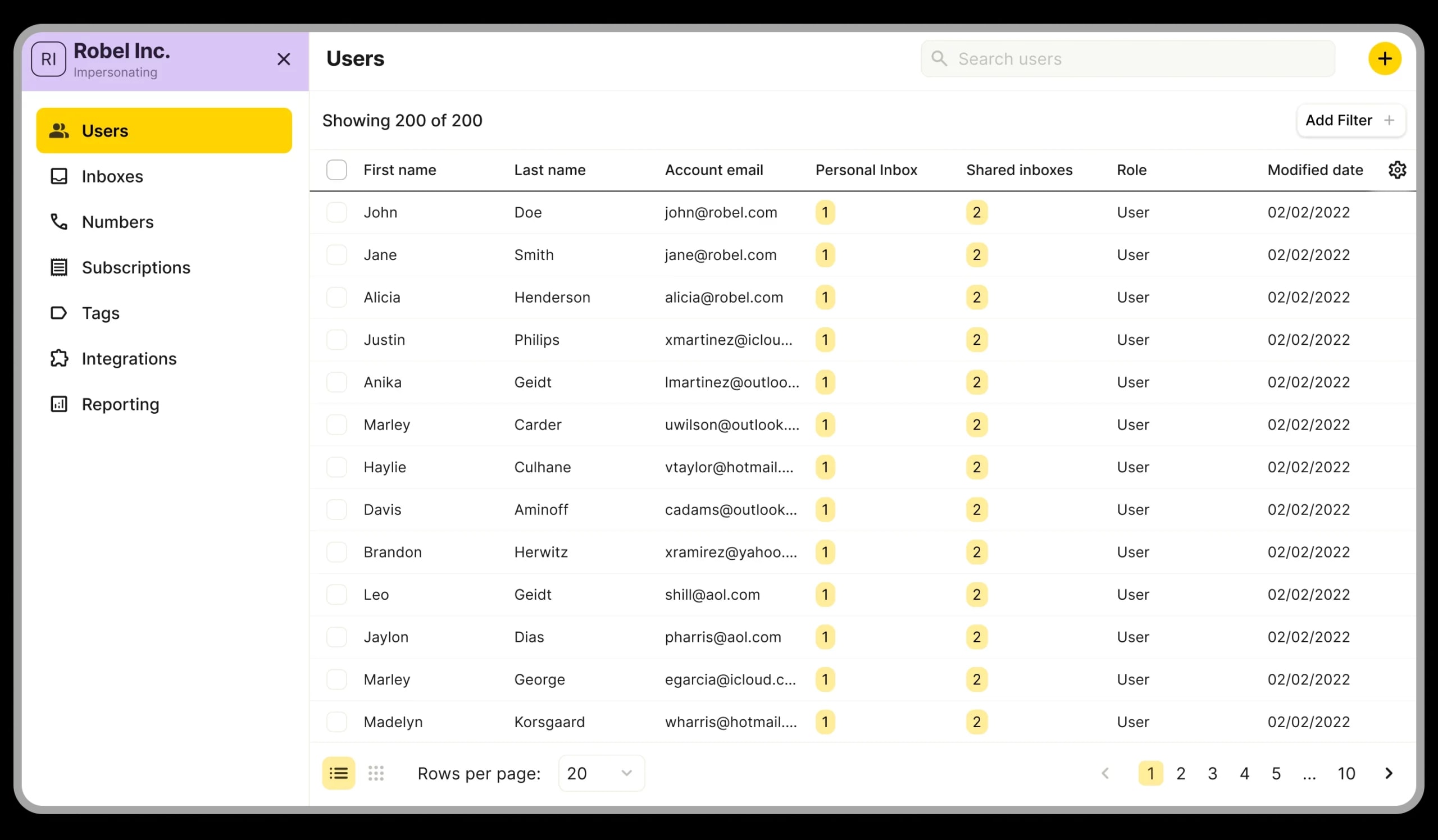The width and height of the screenshot is (1438, 840).
Task: Open the Integrations section
Action: coord(164,359)
